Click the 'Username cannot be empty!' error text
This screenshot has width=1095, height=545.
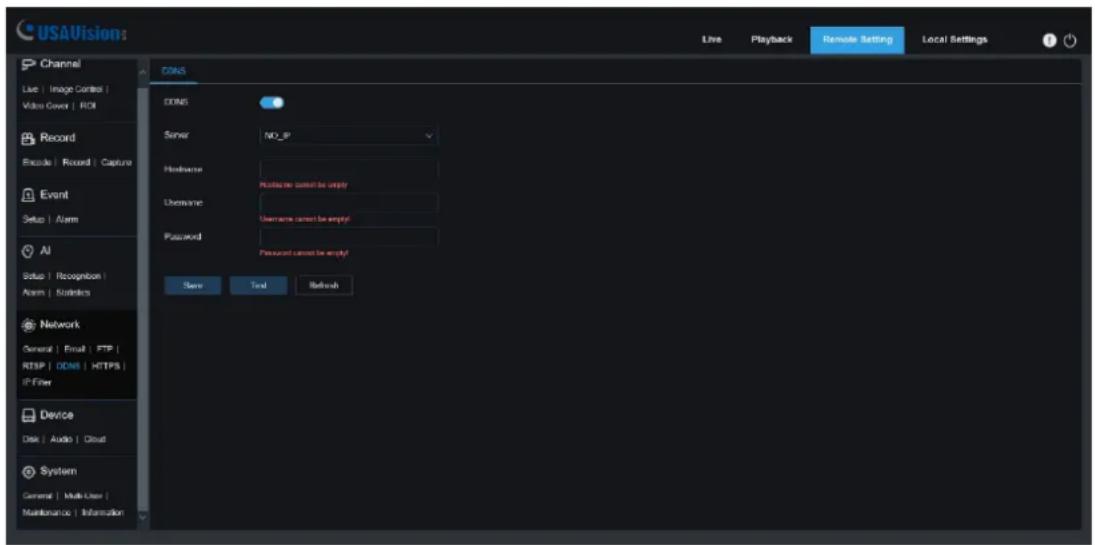pyautogui.click(x=304, y=219)
